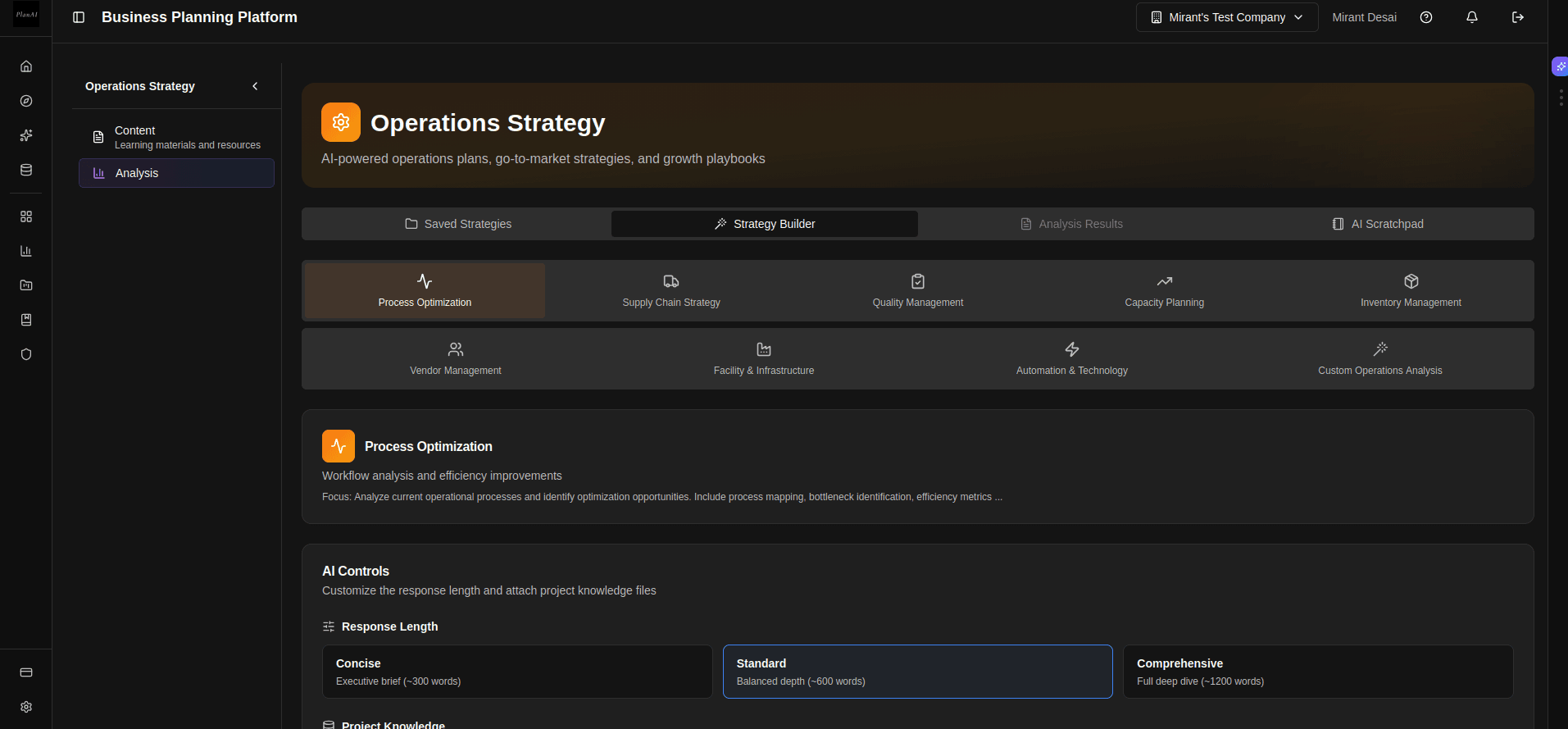Choose Custom Operations Analysis option
Screen dimensions: 1568x729
1379,359
